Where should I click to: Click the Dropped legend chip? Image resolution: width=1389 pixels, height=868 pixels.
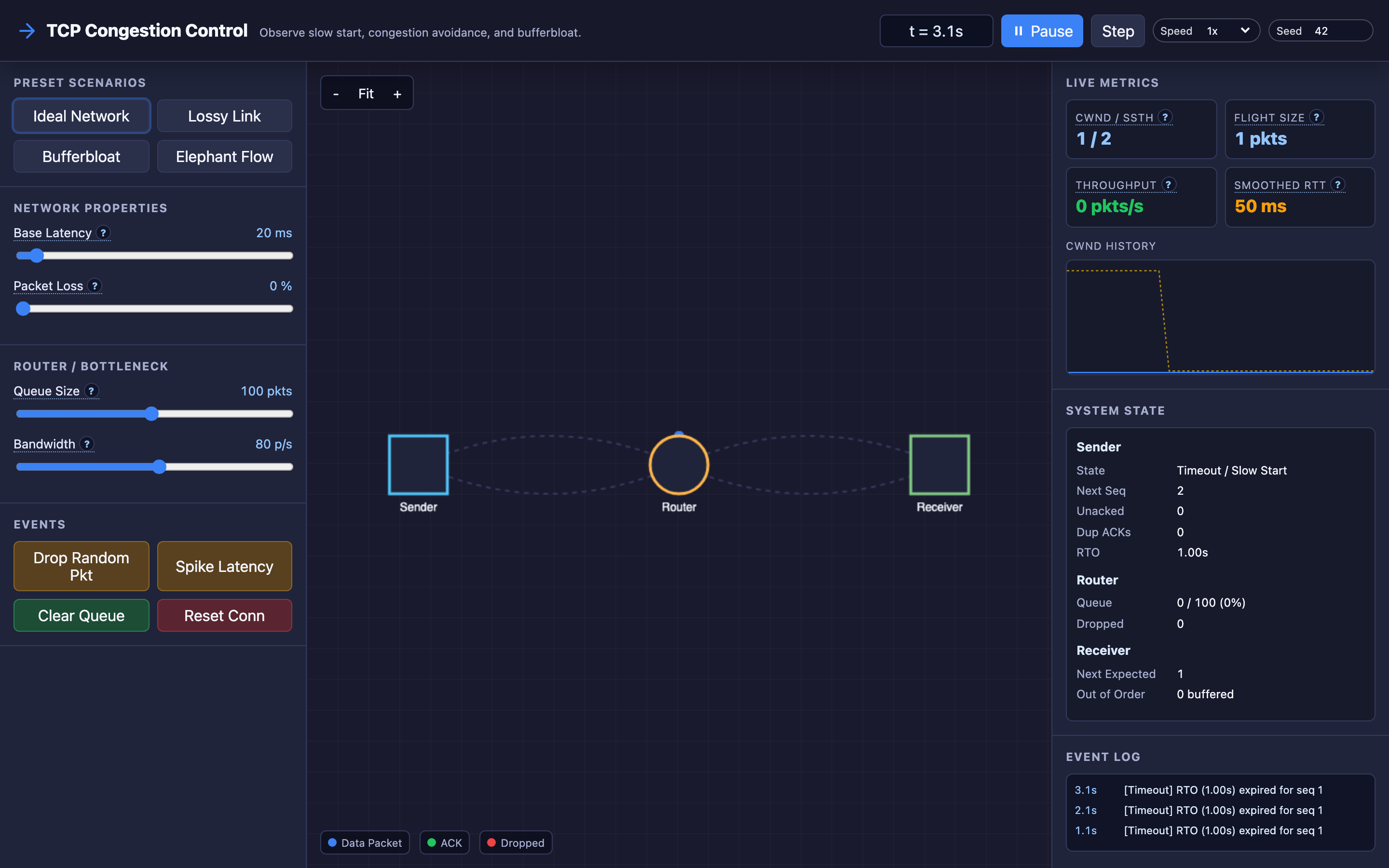(516, 843)
